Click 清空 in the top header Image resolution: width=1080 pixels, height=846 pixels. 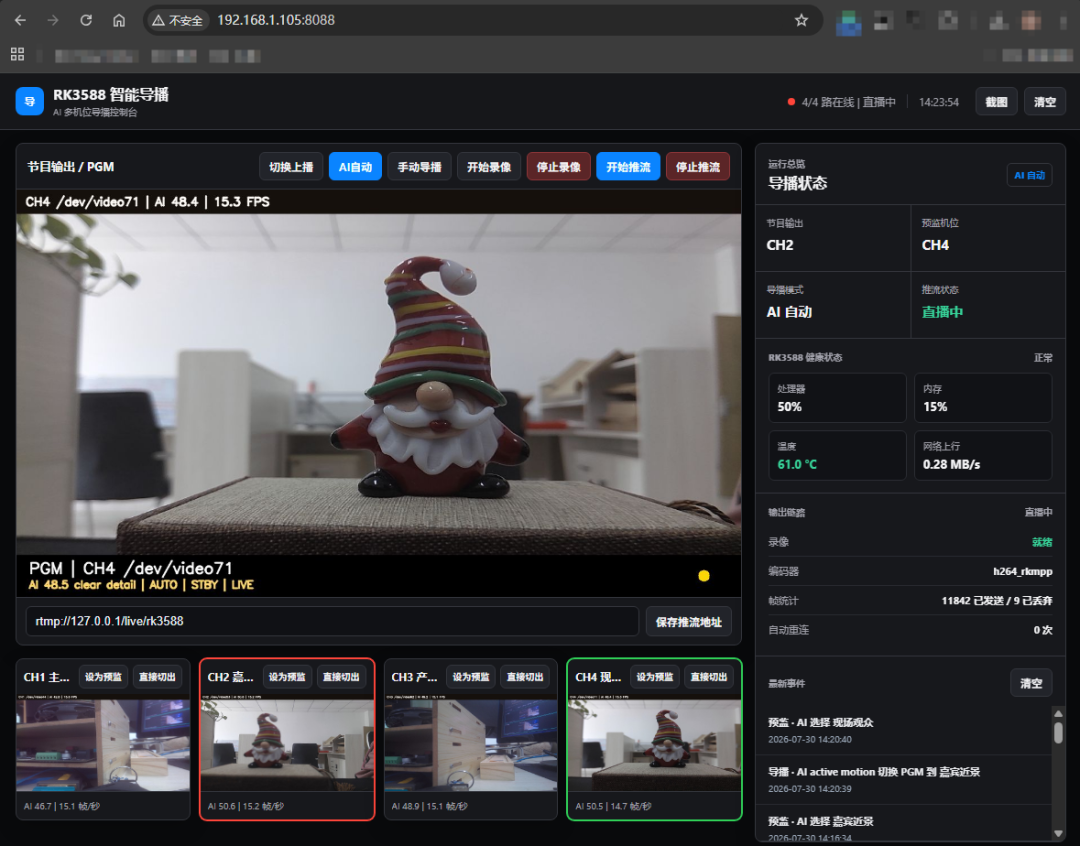point(1044,102)
